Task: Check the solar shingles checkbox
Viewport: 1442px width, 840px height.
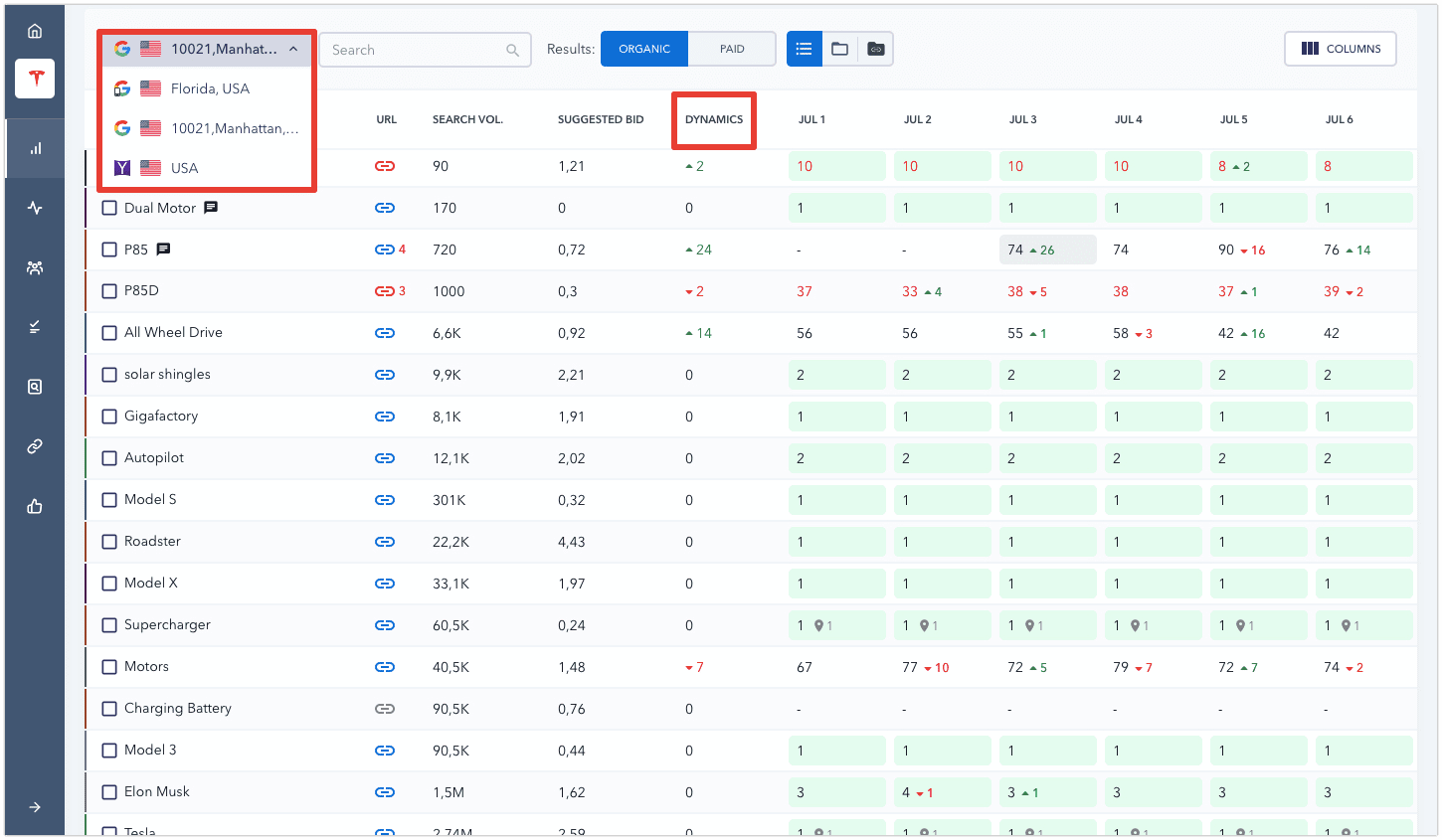Action: coord(109,375)
